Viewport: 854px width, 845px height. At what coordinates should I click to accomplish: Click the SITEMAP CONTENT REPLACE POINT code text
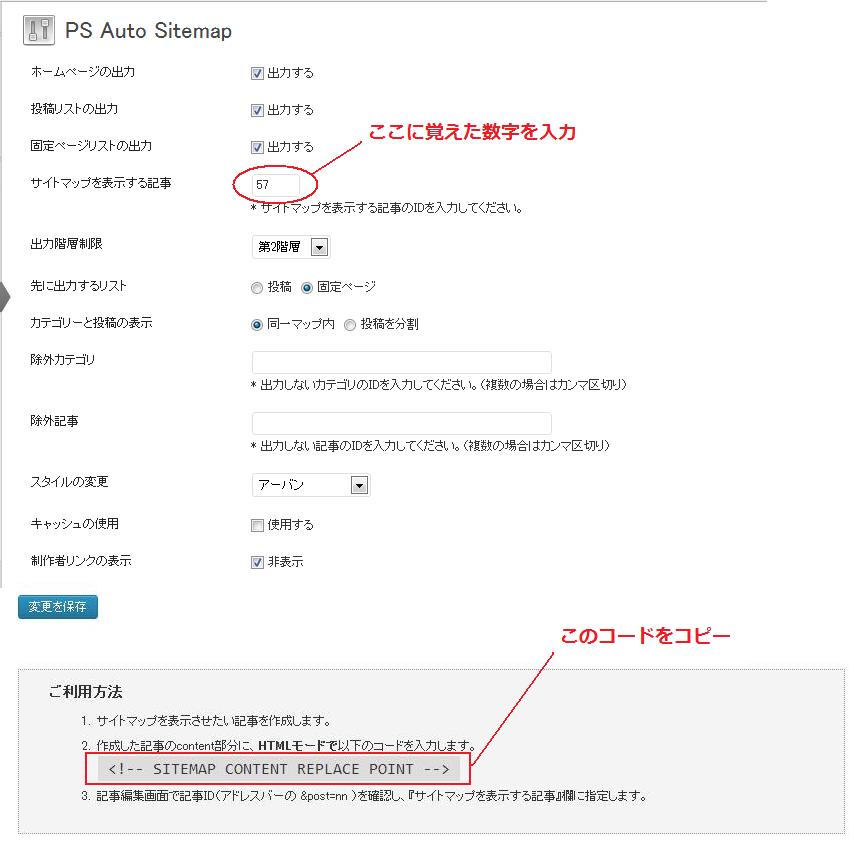279,769
